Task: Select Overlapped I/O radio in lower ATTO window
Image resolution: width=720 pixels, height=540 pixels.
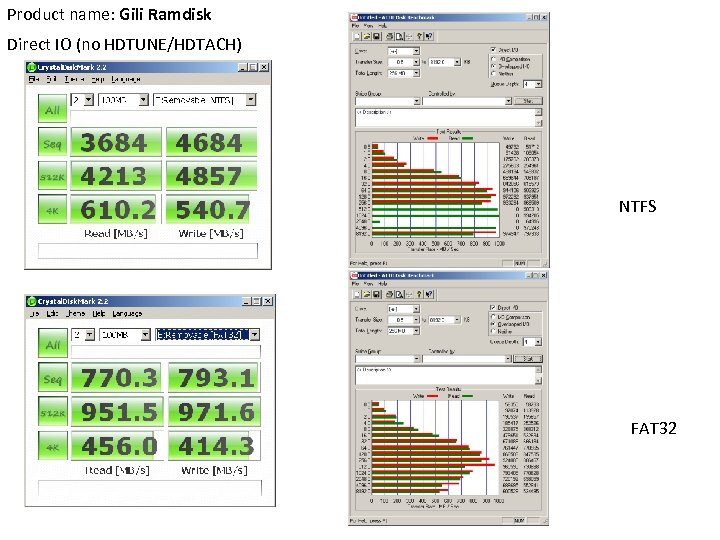Action: 493,324
